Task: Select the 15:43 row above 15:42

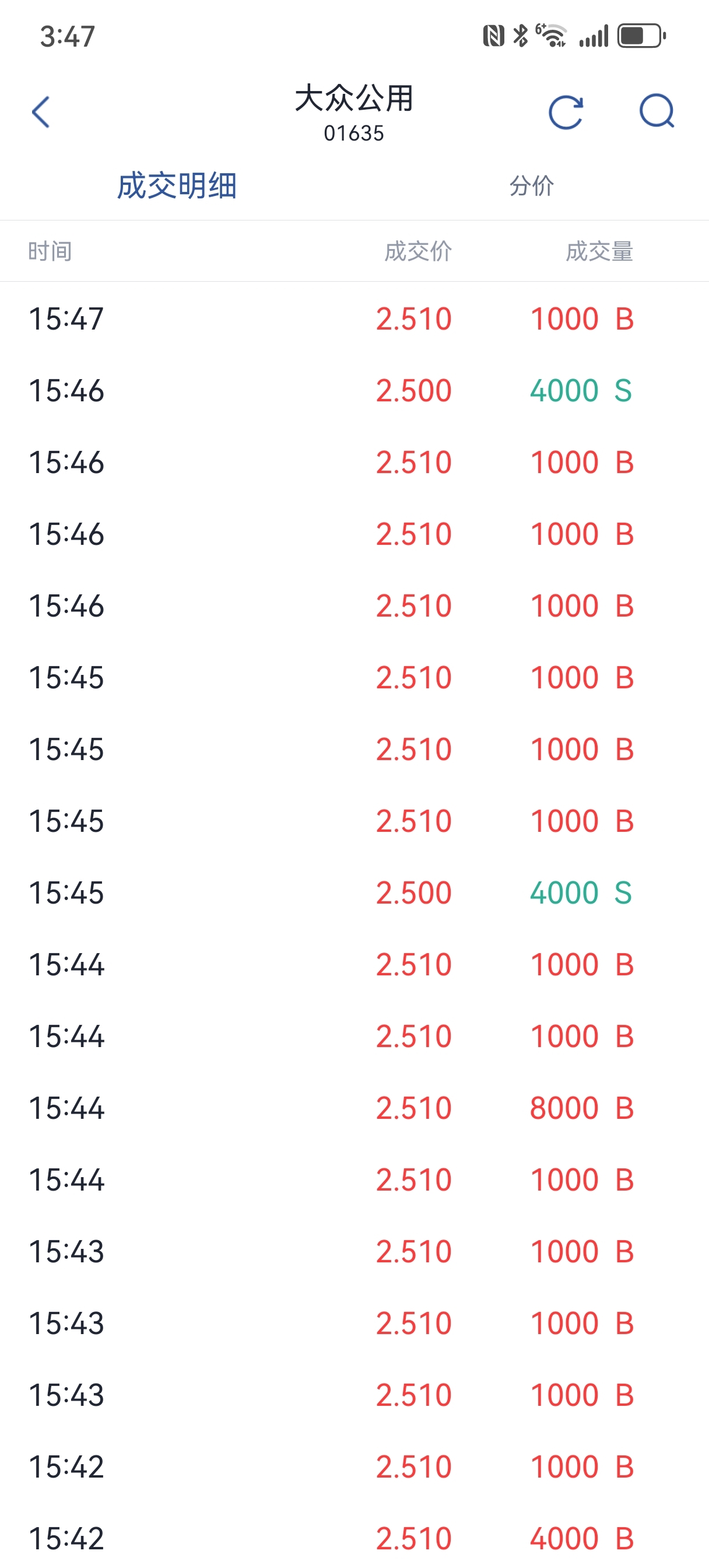Action: coord(354,1395)
